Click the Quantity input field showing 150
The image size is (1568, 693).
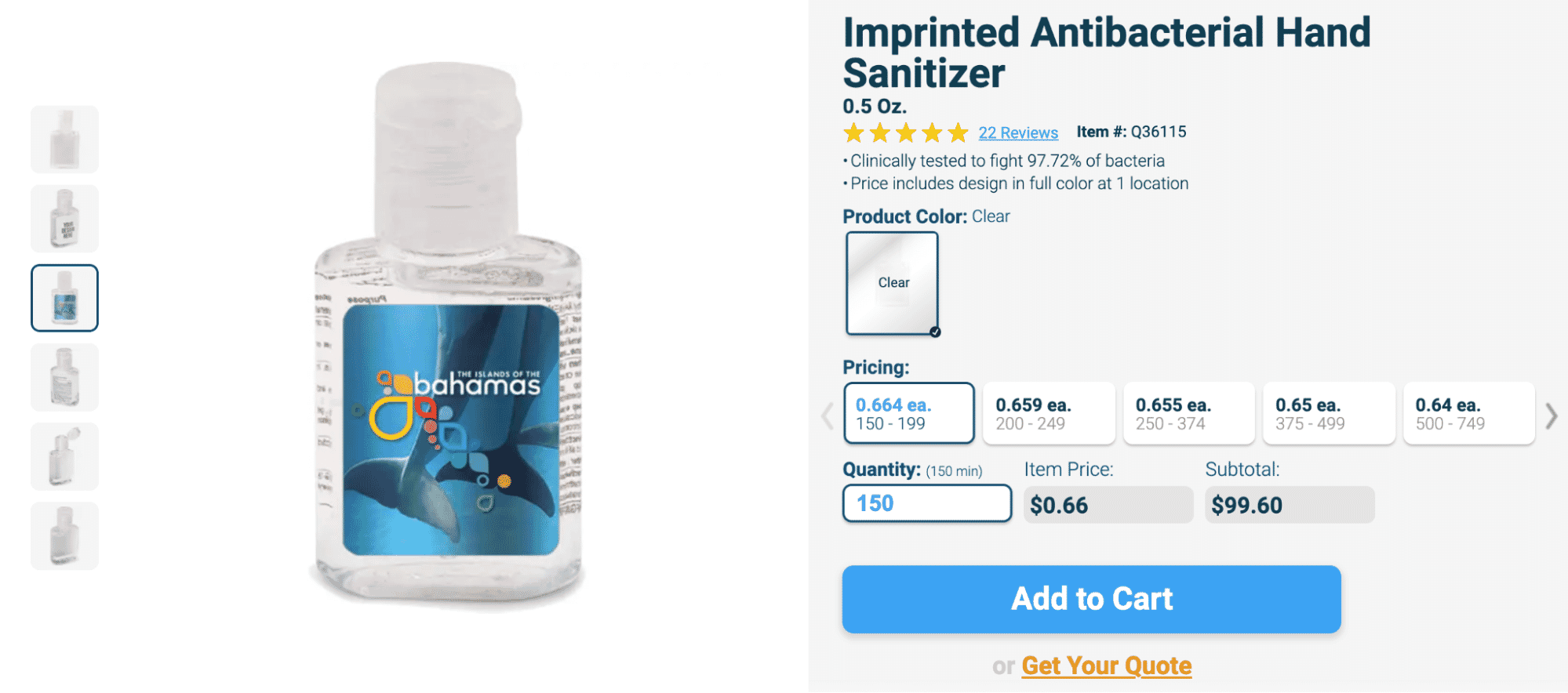click(x=927, y=503)
